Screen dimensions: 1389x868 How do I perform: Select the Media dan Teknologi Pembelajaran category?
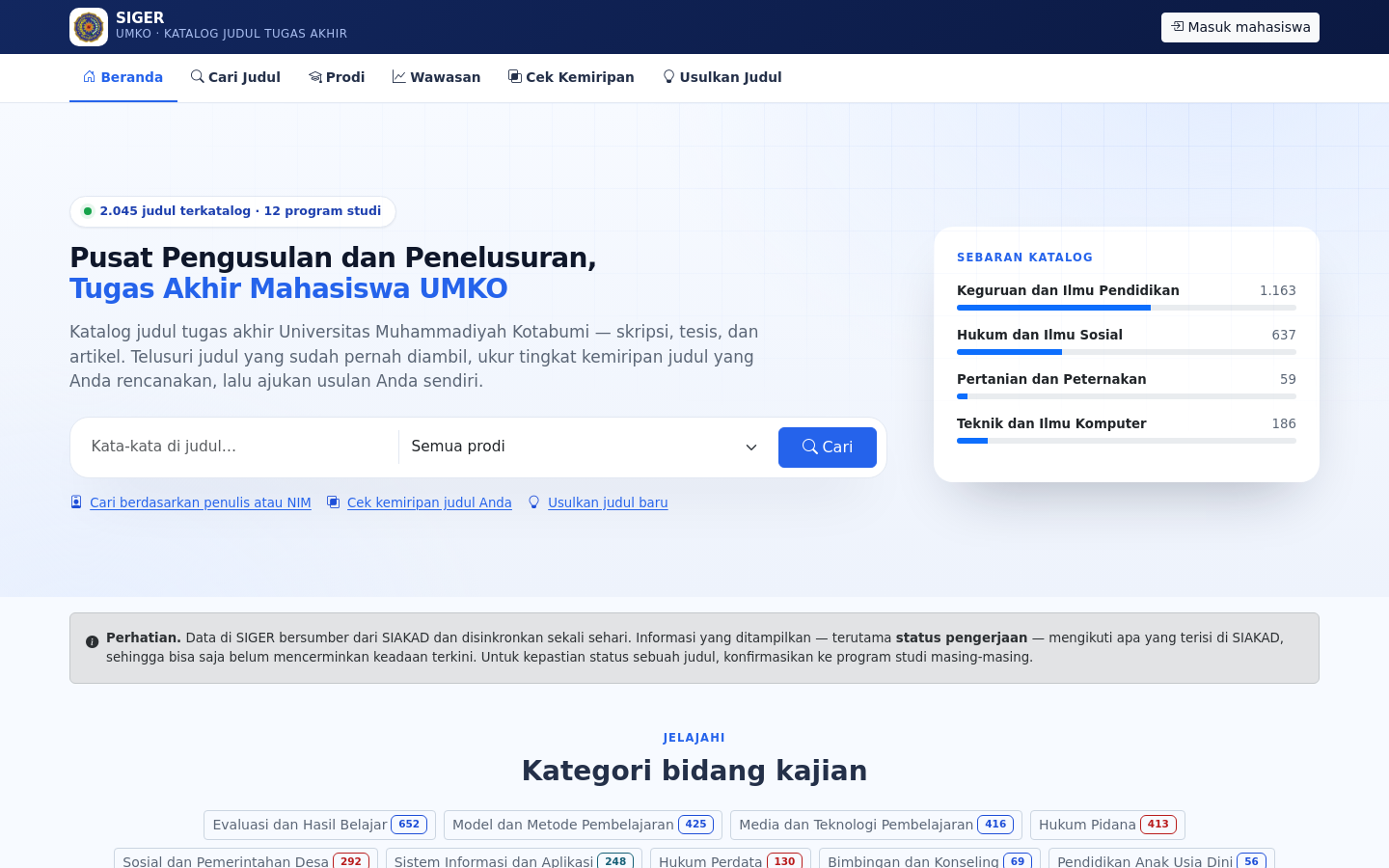pos(876,825)
